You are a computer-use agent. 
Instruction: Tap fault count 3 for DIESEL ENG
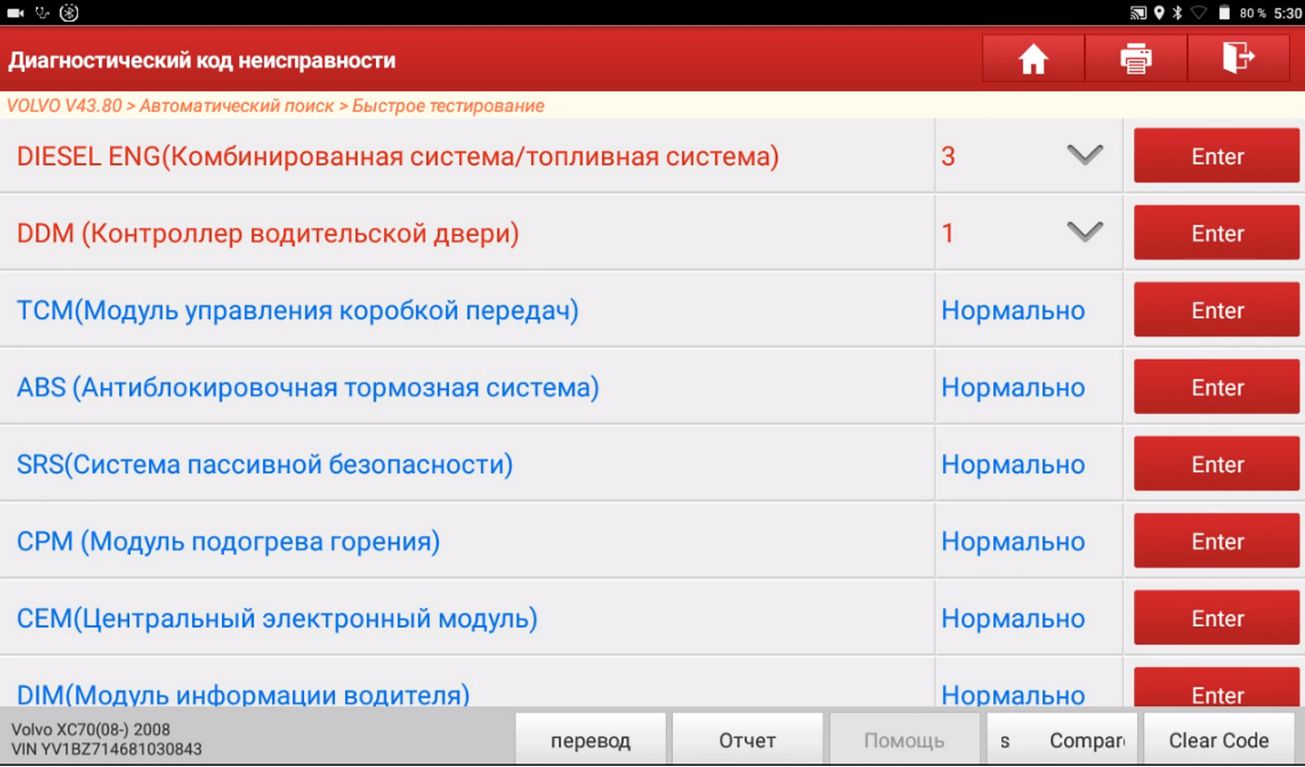click(948, 157)
